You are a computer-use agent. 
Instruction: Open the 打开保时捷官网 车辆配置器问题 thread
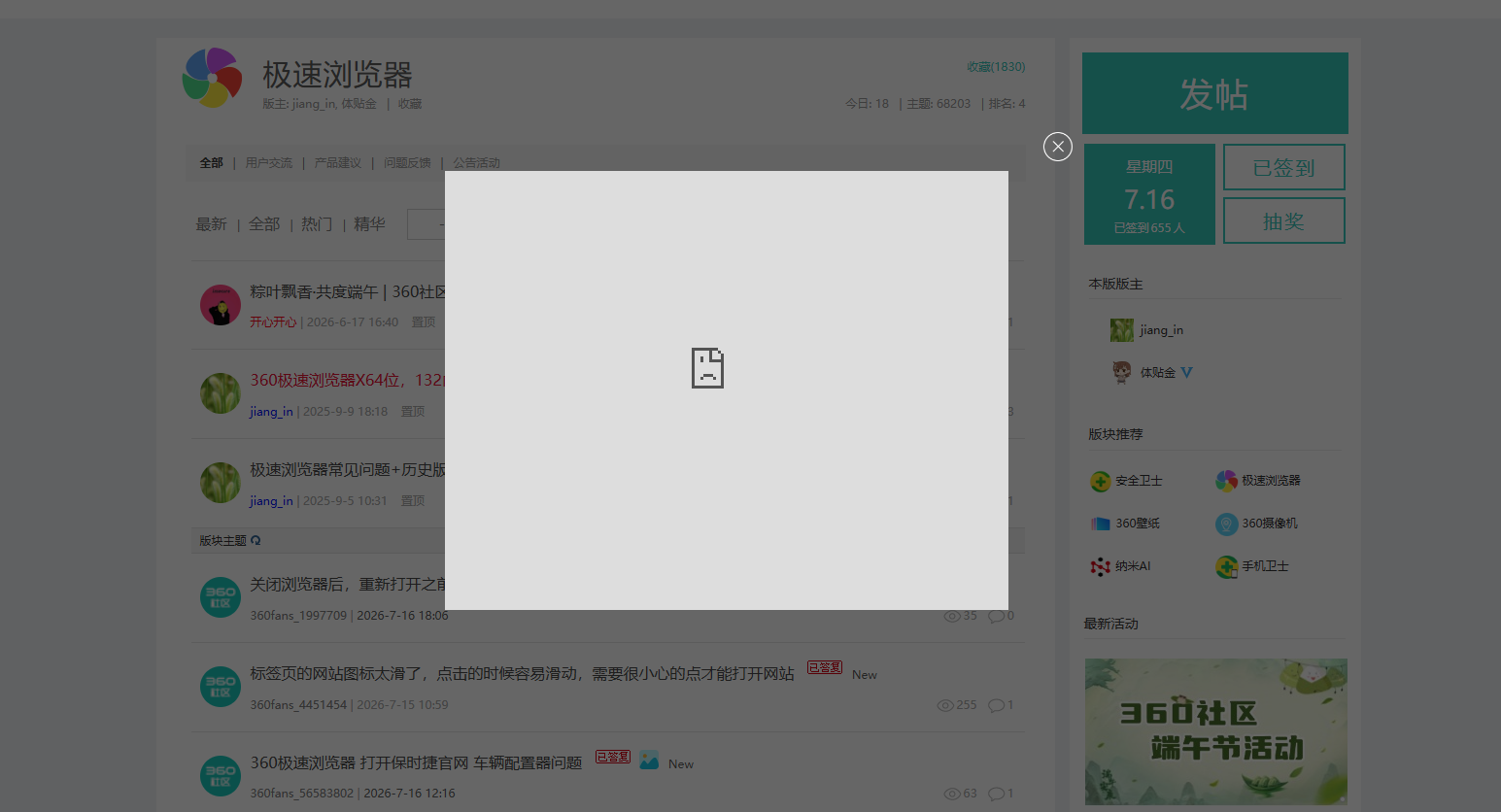416,762
